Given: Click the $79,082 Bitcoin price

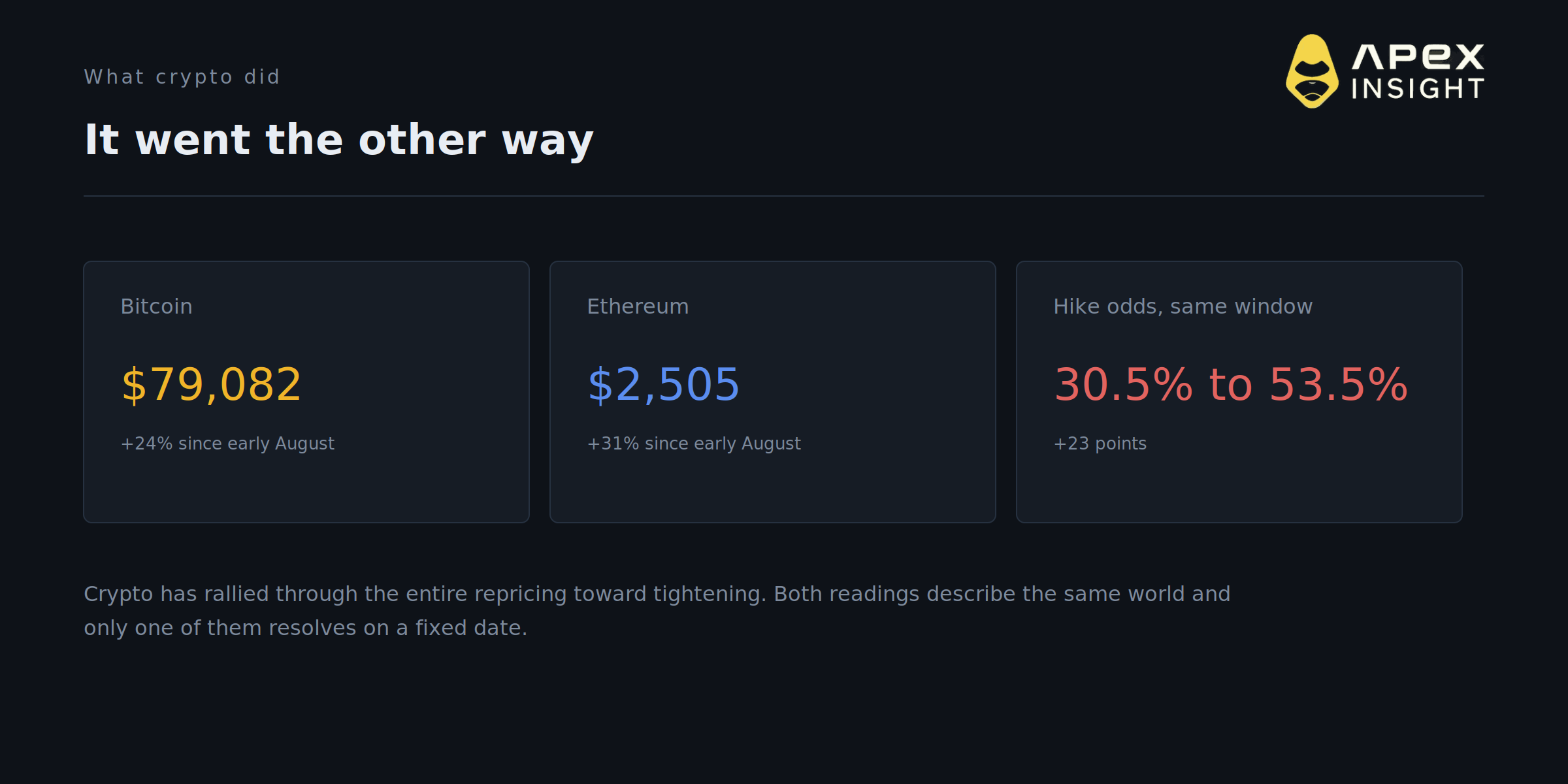Looking at the screenshot, I should coord(211,384).
